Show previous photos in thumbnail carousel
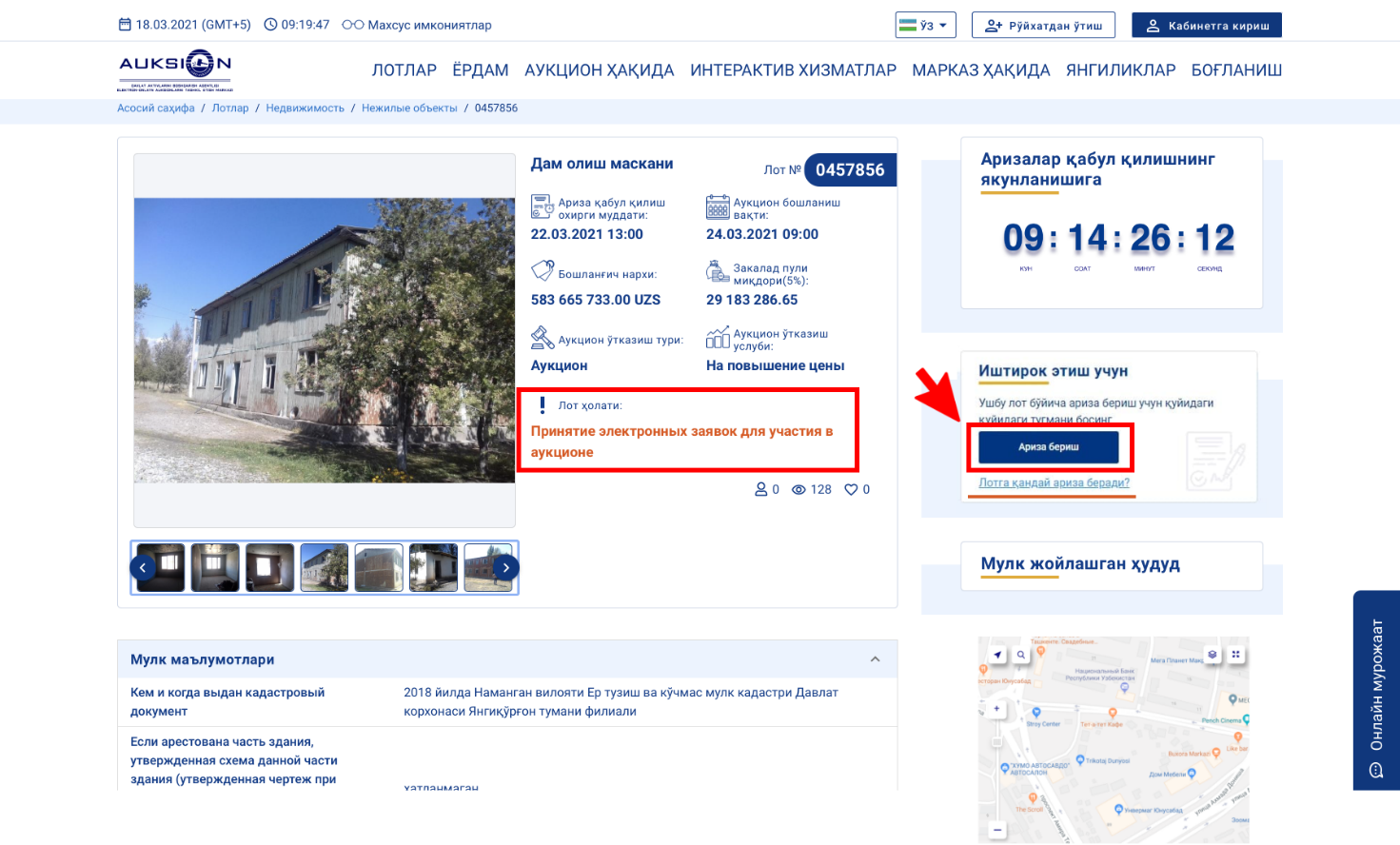This screenshot has height=845, width=1400. (x=143, y=568)
